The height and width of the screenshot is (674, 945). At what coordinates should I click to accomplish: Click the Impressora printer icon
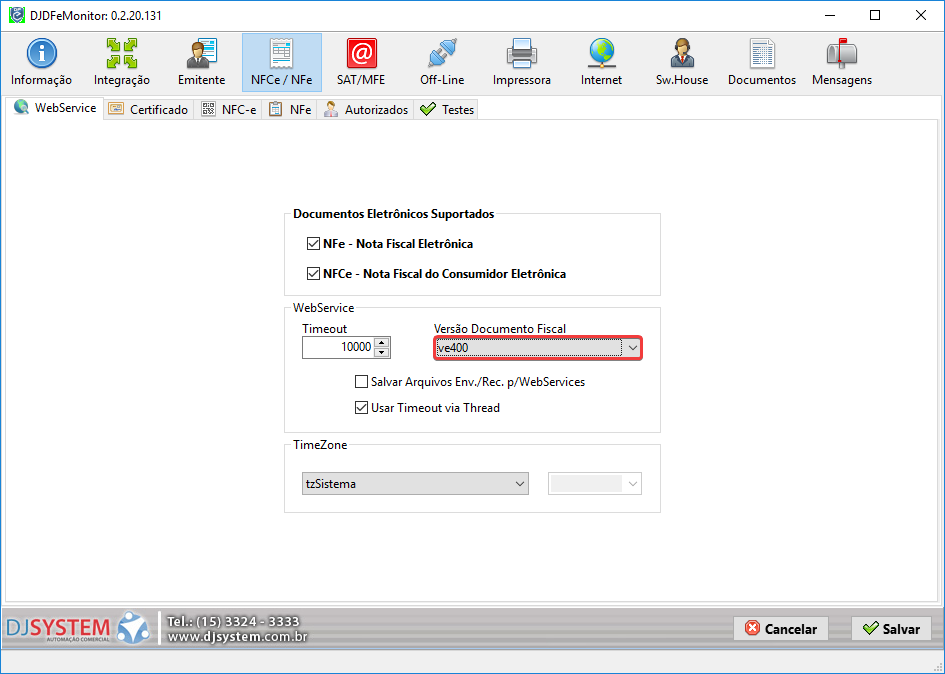tap(521, 62)
